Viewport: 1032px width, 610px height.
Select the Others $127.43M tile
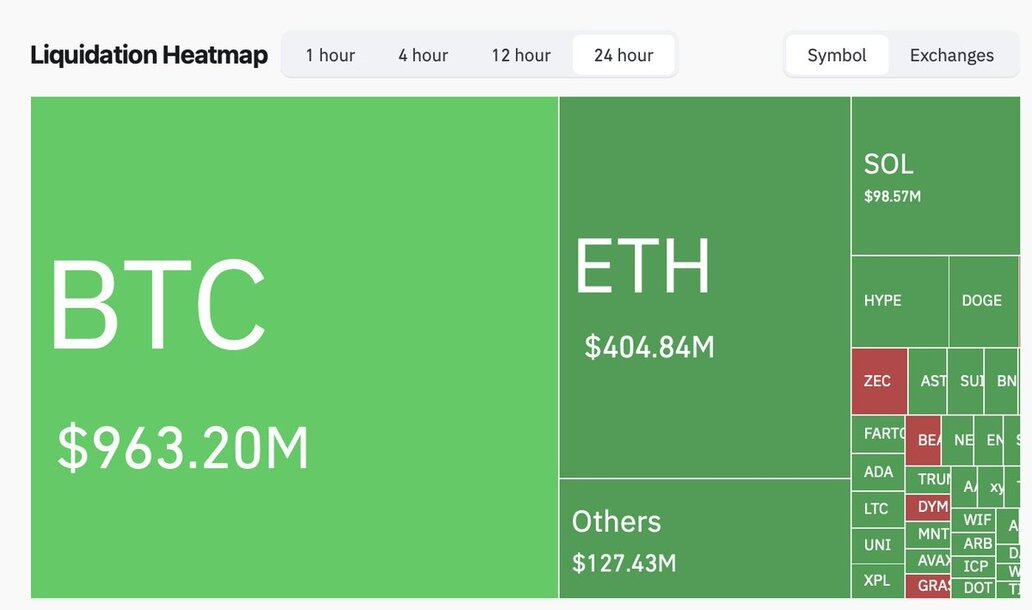pyautogui.click(x=705, y=539)
